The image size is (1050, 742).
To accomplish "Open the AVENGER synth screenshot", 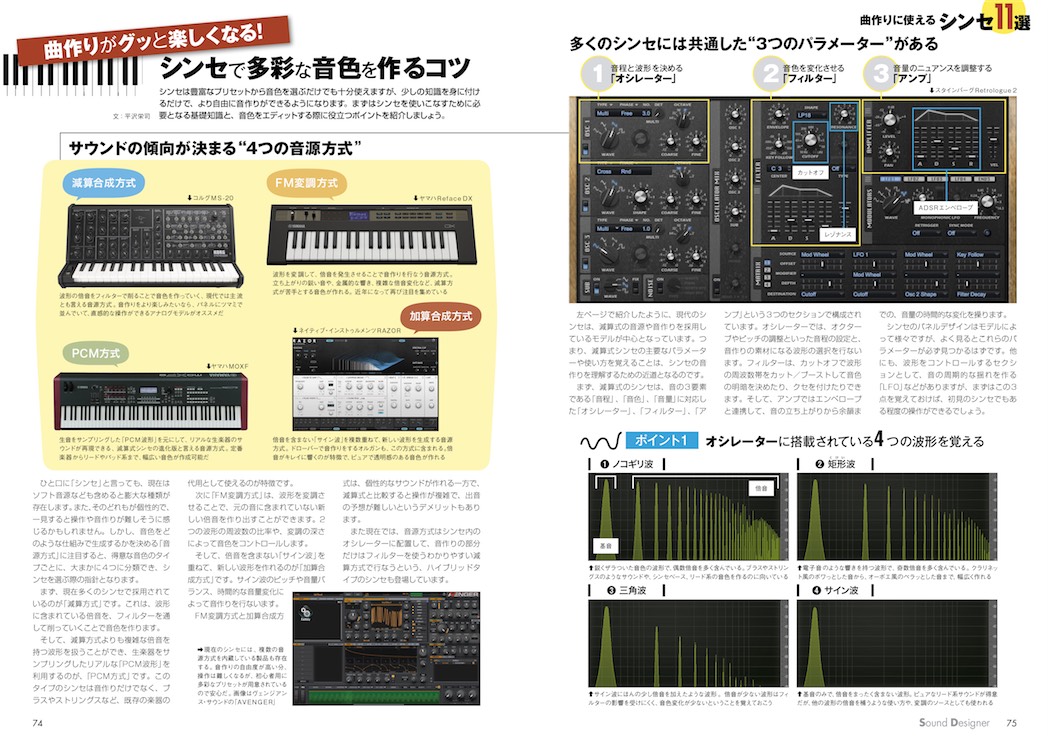I will click(386, 648).
